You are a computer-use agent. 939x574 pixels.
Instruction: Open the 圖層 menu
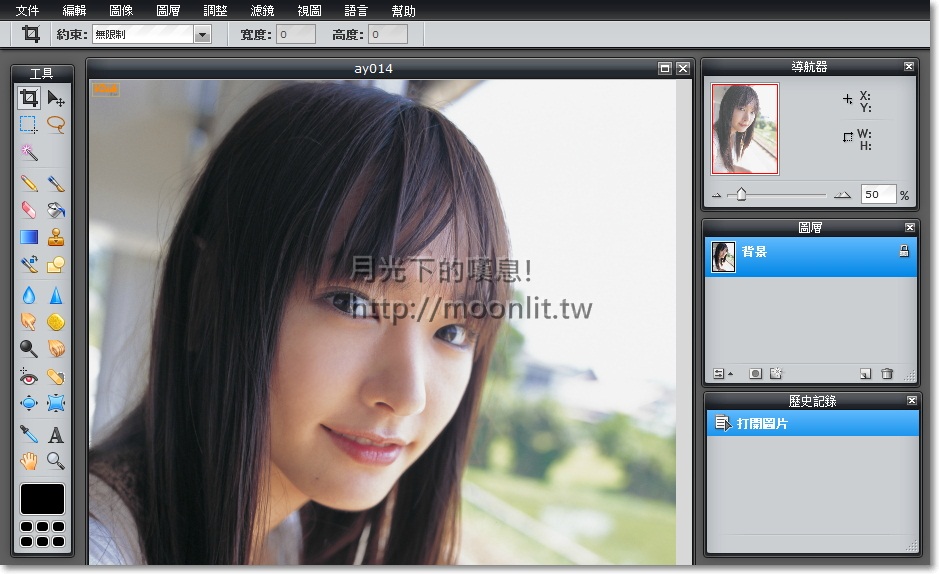pyautogui.click(x=168, y=10)
